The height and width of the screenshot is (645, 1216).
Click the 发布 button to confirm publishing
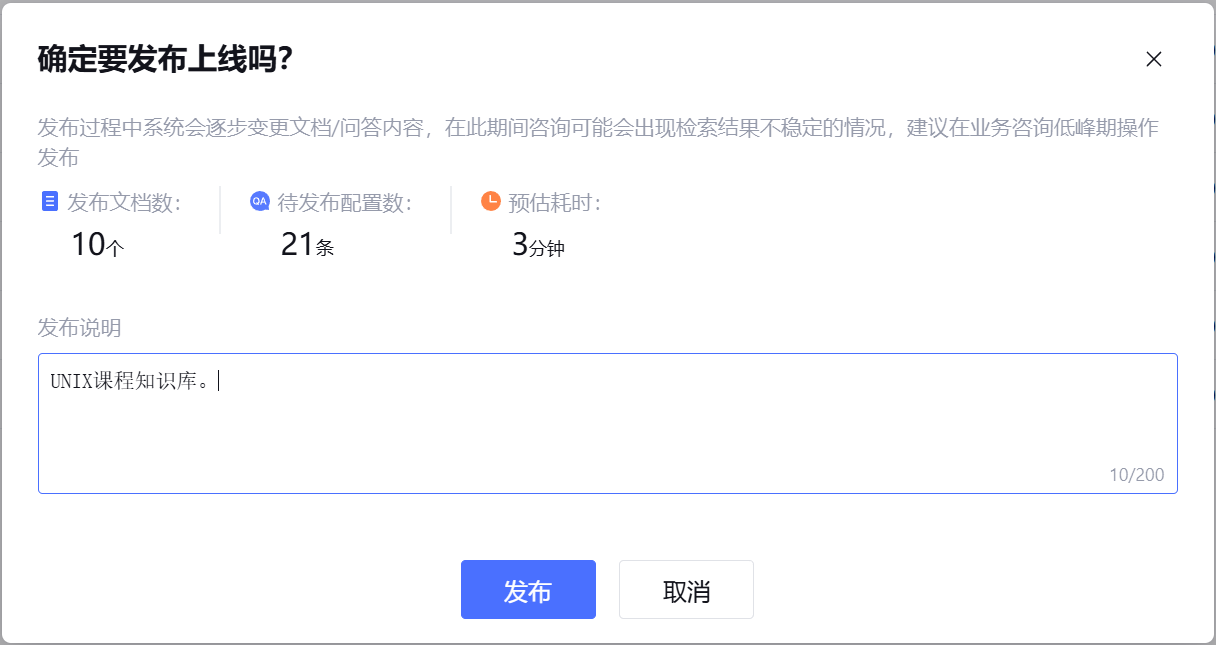[x=528, y=590]
